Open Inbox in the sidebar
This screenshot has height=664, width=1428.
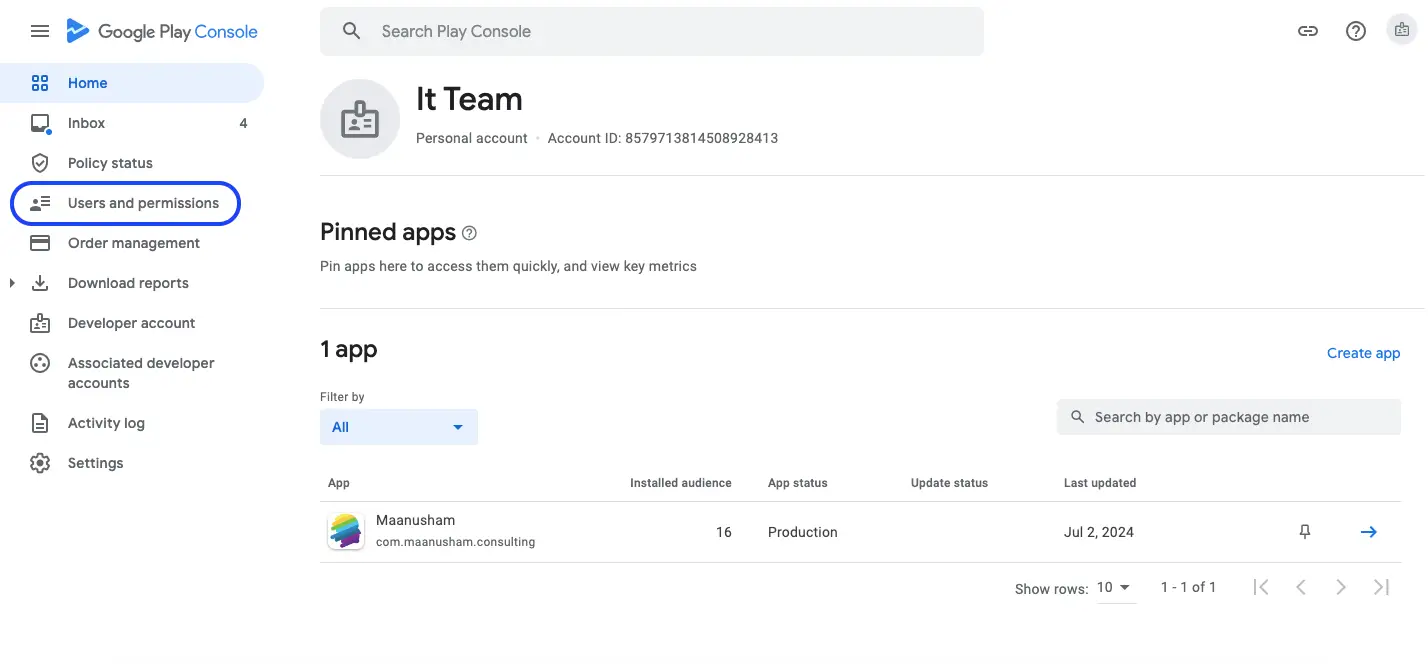click(132, 123)
